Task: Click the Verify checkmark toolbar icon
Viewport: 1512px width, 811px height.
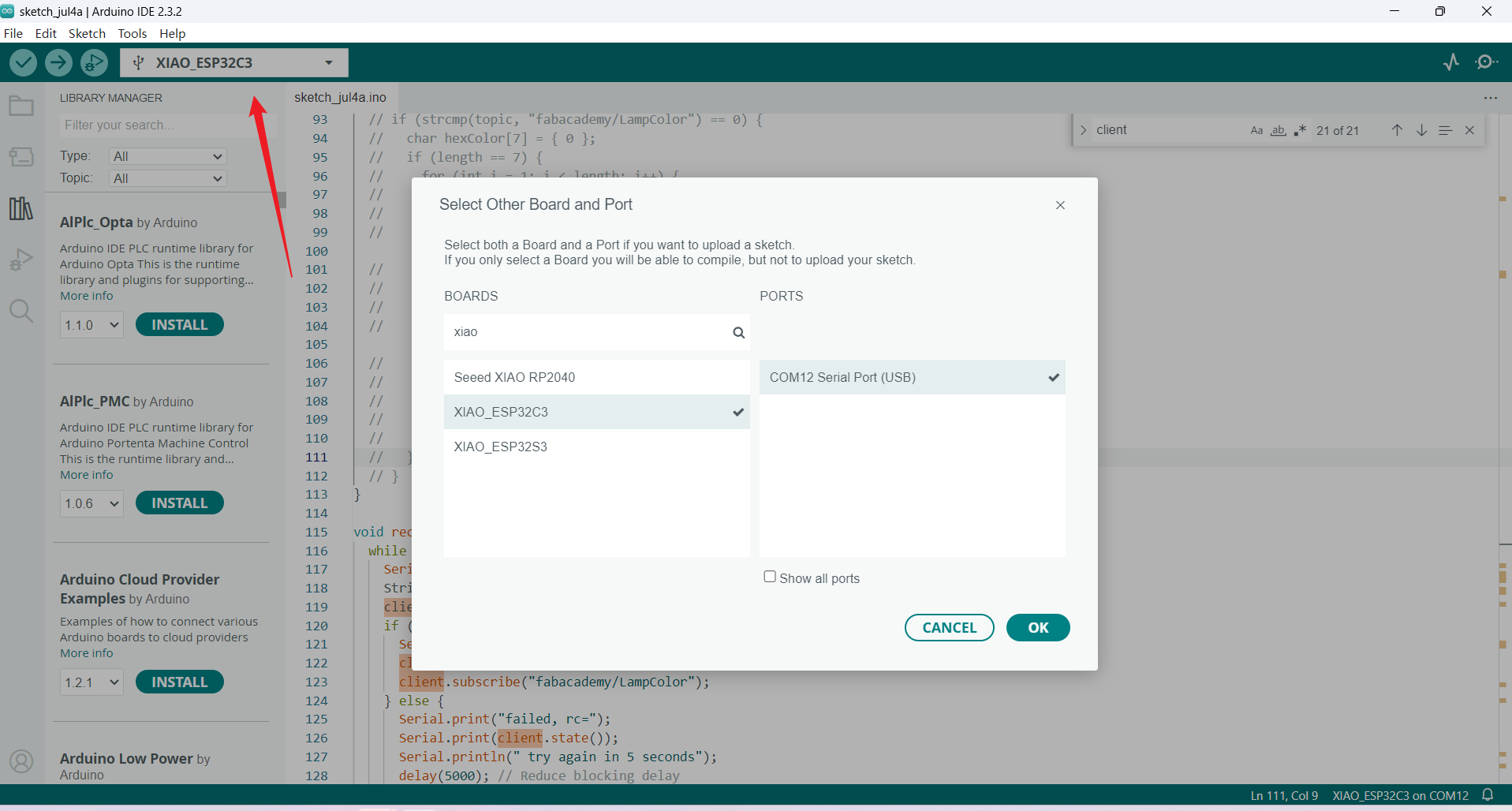Action: coord(23,62)
